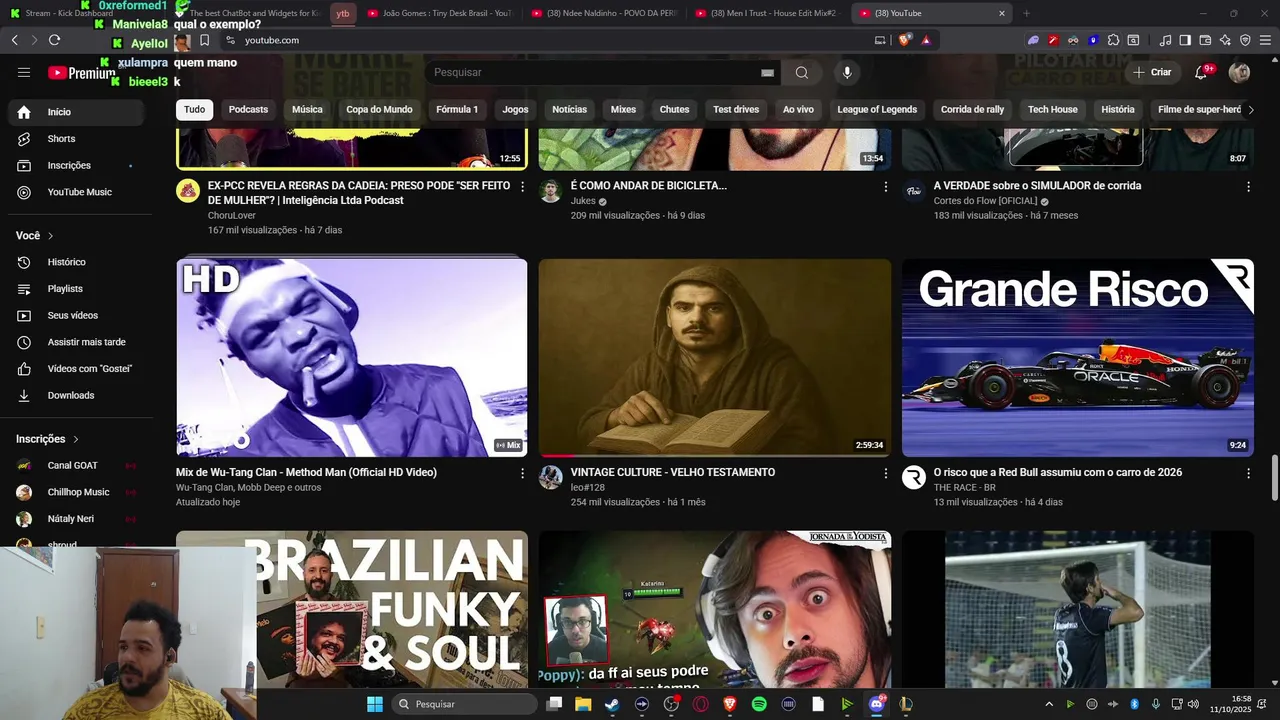Open Playlists in sidebar

[78, 289]
